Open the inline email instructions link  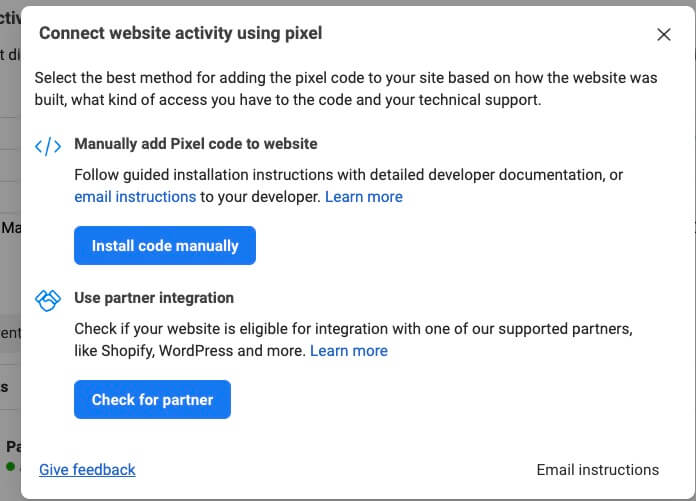(135, 197)
